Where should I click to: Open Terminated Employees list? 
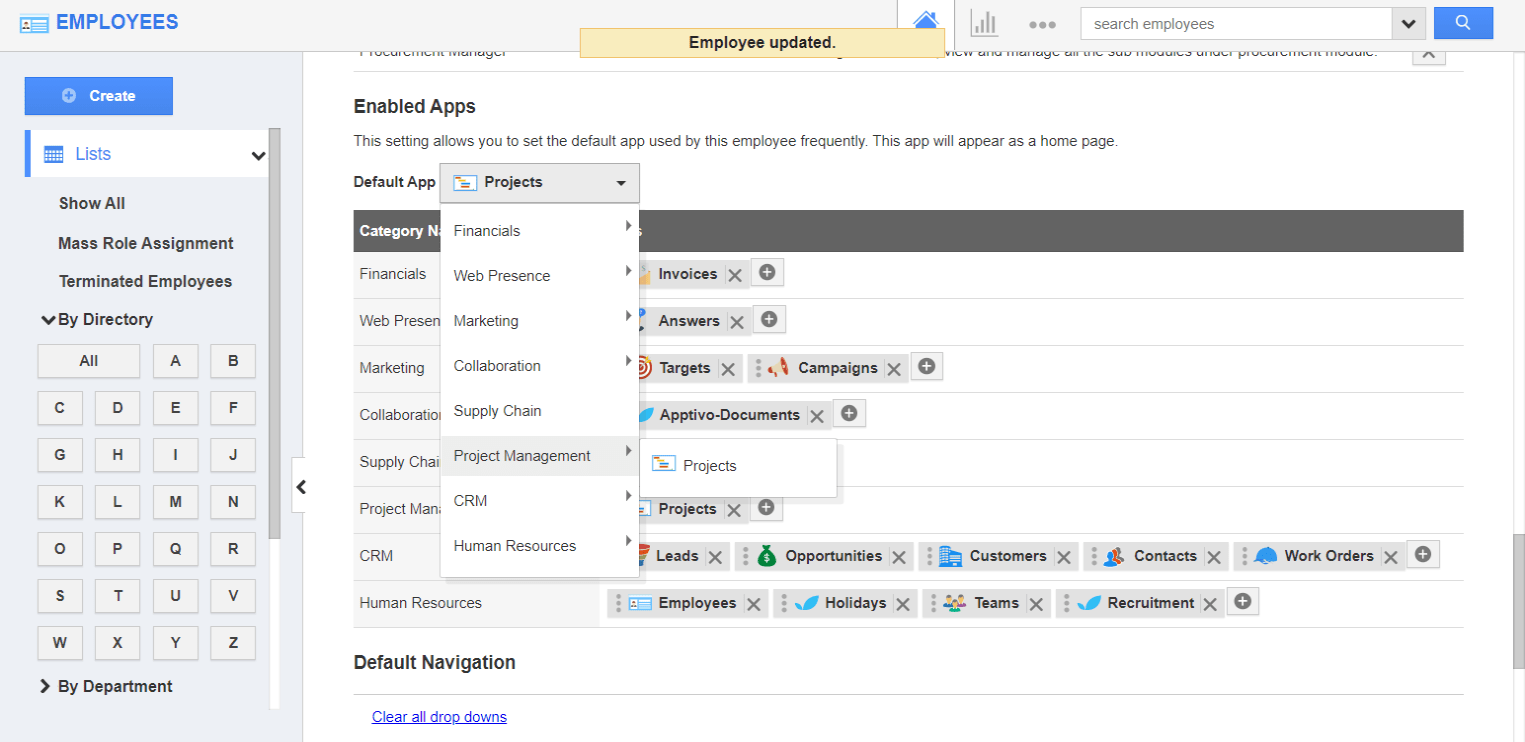(145, 281)
